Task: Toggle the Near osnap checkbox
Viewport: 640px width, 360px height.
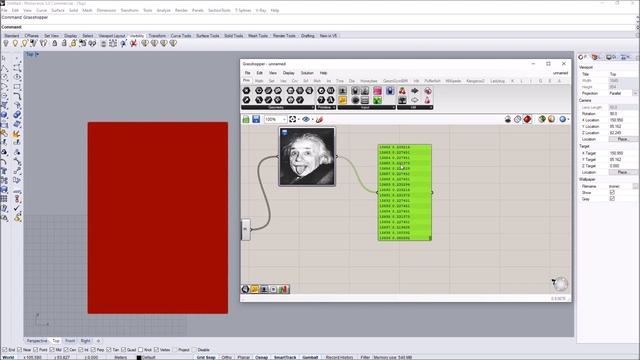Action: [x=20, y=350]
